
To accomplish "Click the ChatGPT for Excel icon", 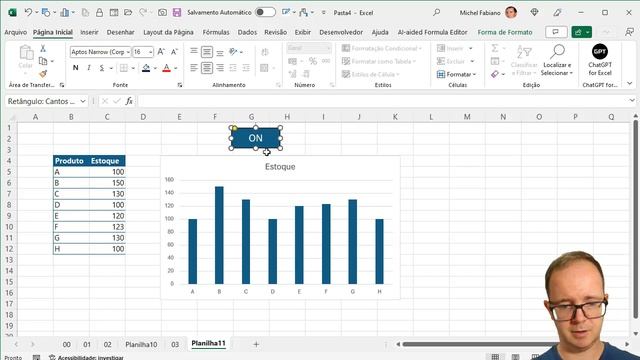I will [x=600, y=60].
